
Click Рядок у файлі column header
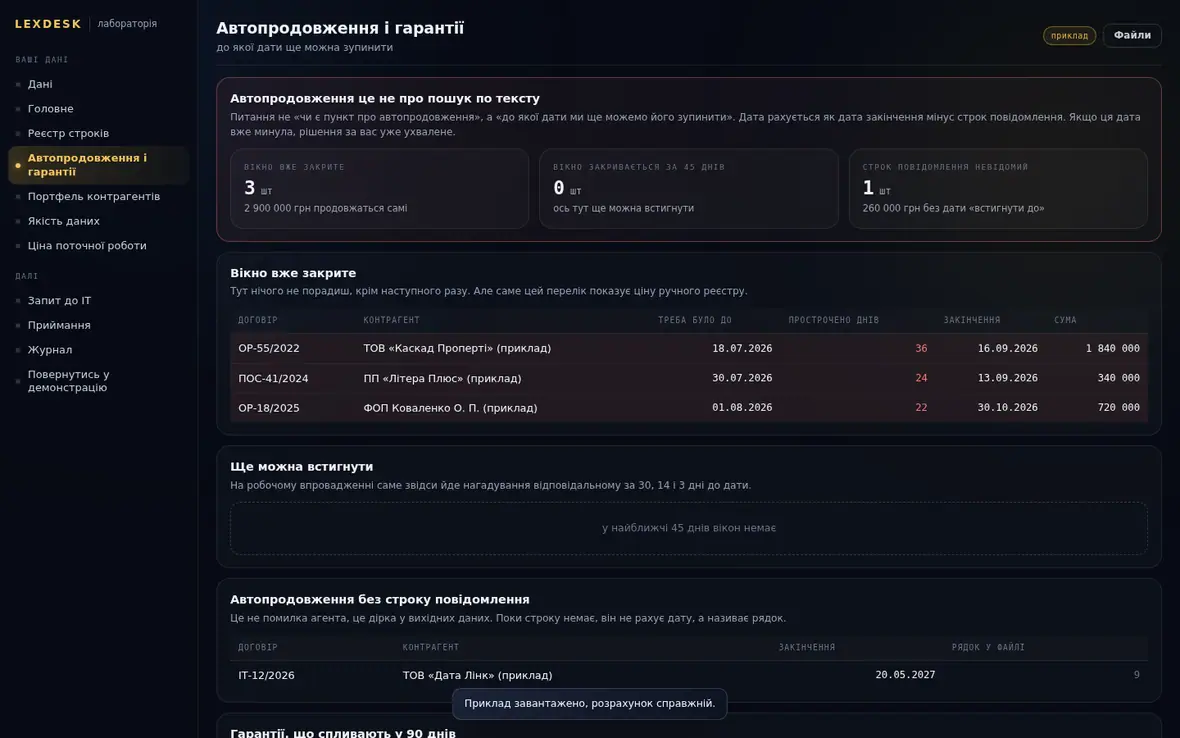click(988, 648)
